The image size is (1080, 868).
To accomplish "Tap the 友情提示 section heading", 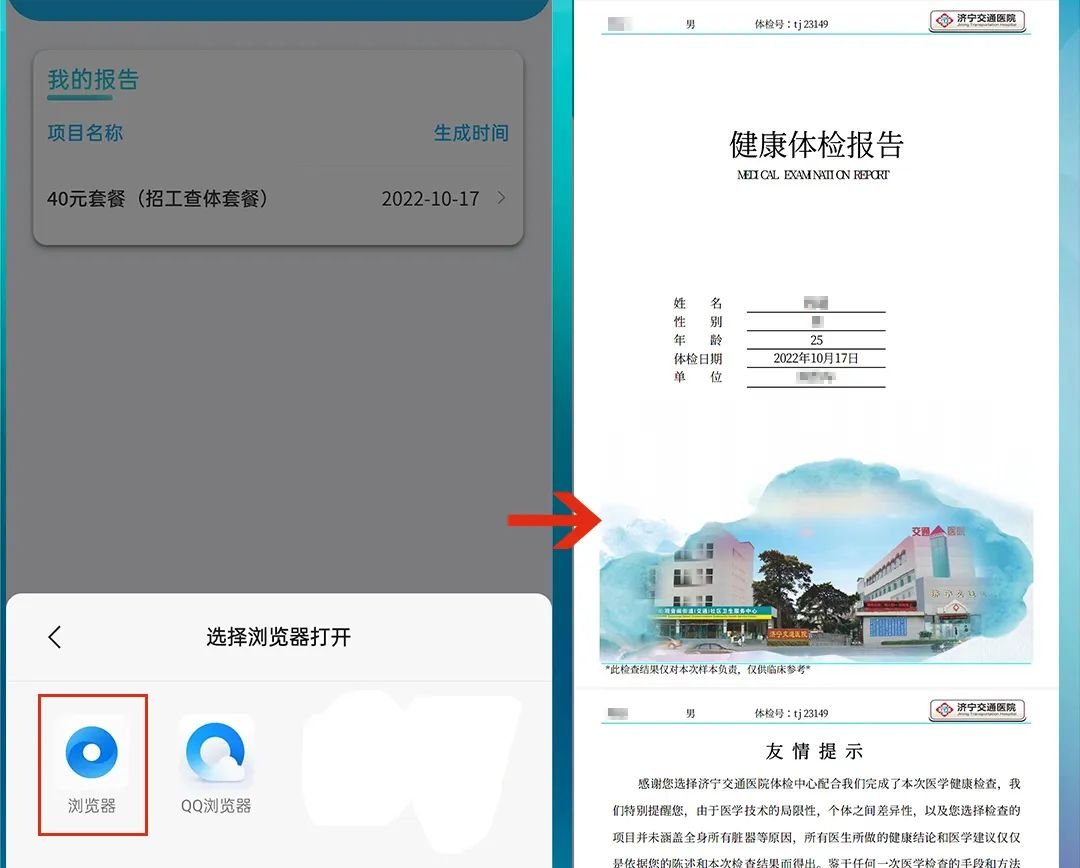I will click(x=814, y=751).
